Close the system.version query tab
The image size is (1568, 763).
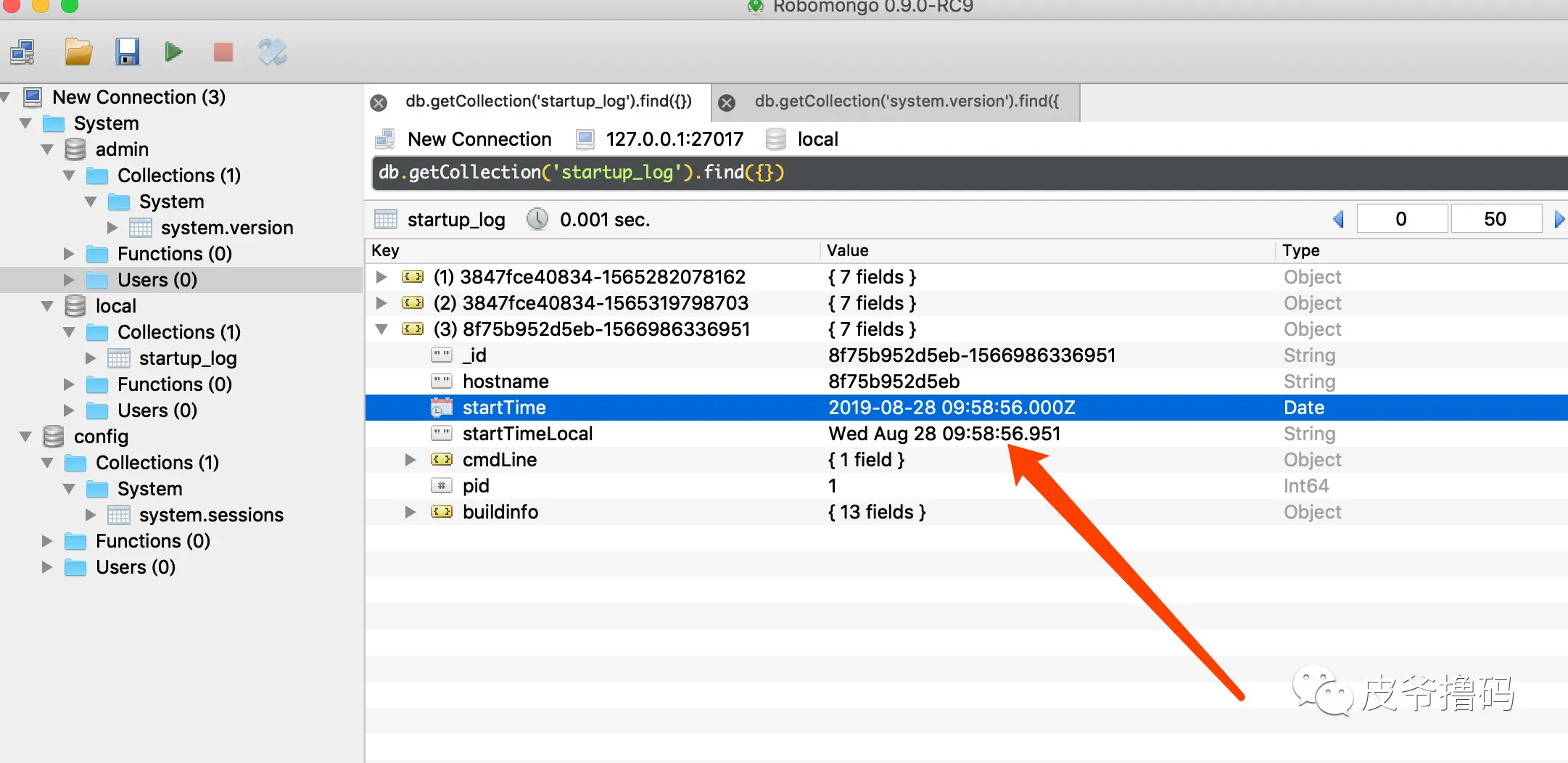coord(727,102)
